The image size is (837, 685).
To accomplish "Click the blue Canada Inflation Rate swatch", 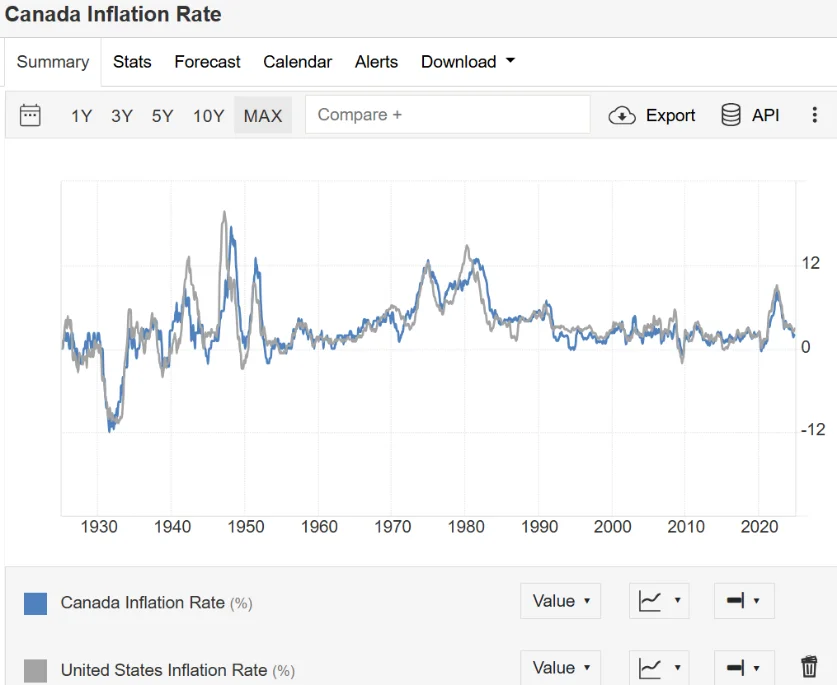I will 35,603.
